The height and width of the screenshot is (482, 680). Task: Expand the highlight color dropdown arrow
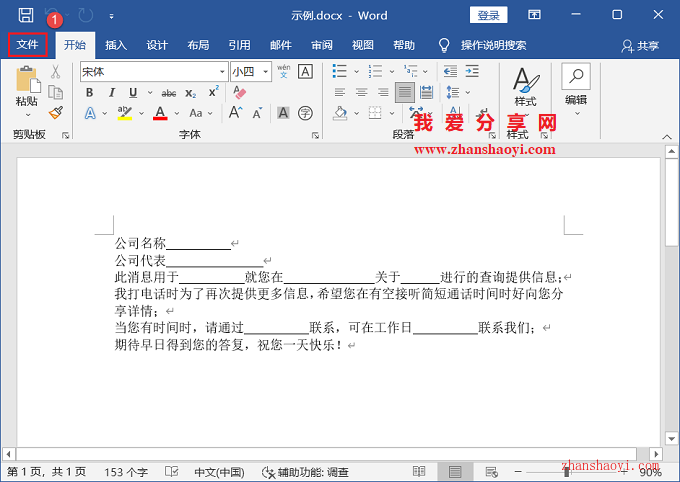point(141,113)
